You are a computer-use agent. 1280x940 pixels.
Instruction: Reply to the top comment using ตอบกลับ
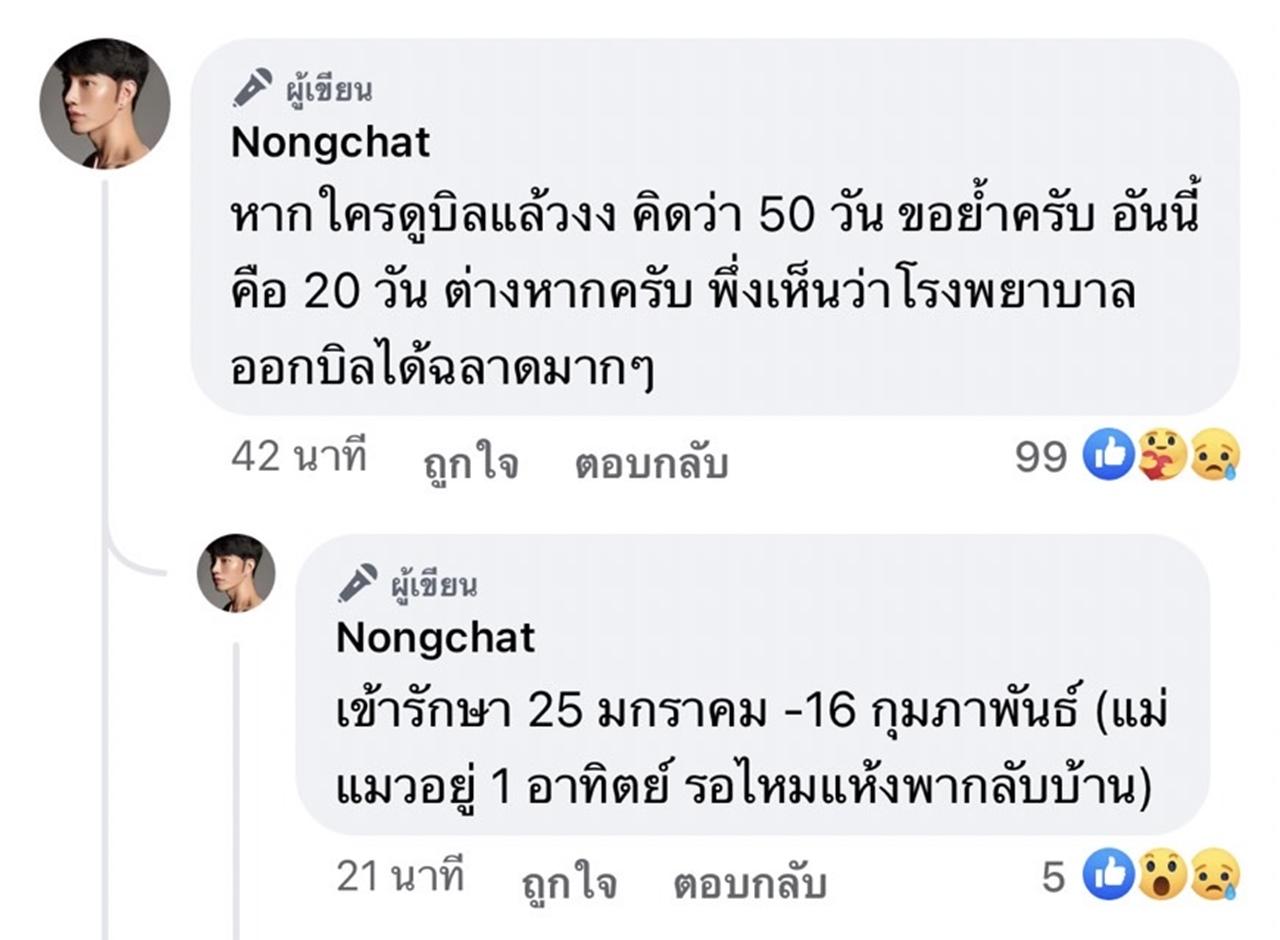651,464
